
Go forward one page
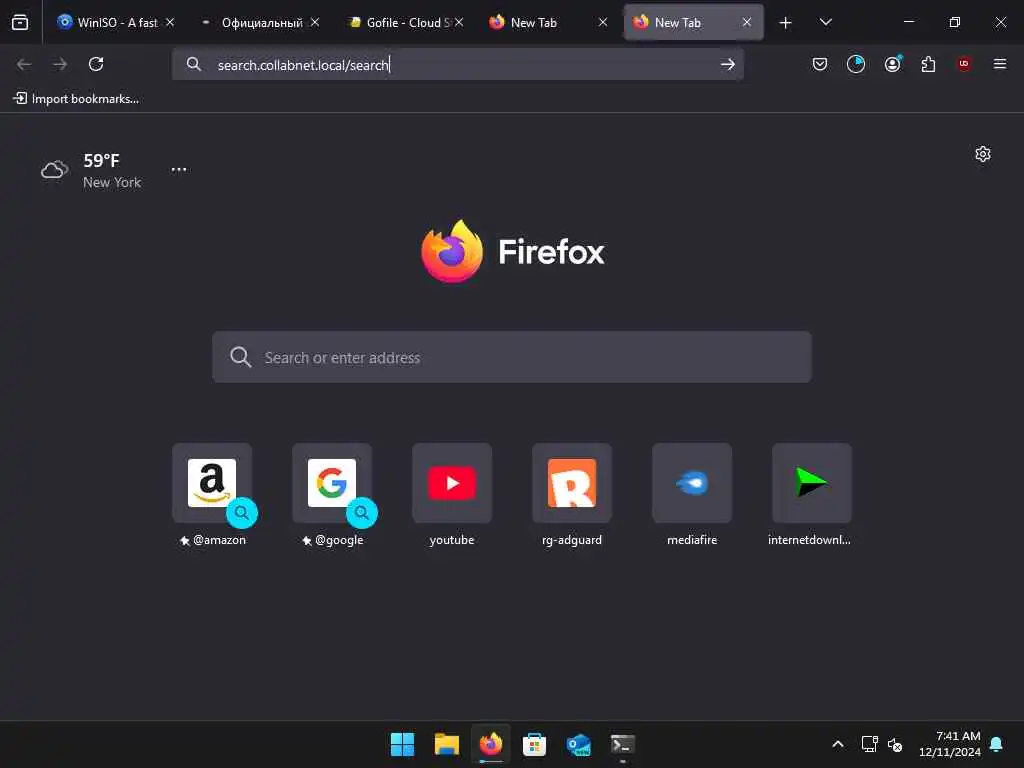pos(60,64)
